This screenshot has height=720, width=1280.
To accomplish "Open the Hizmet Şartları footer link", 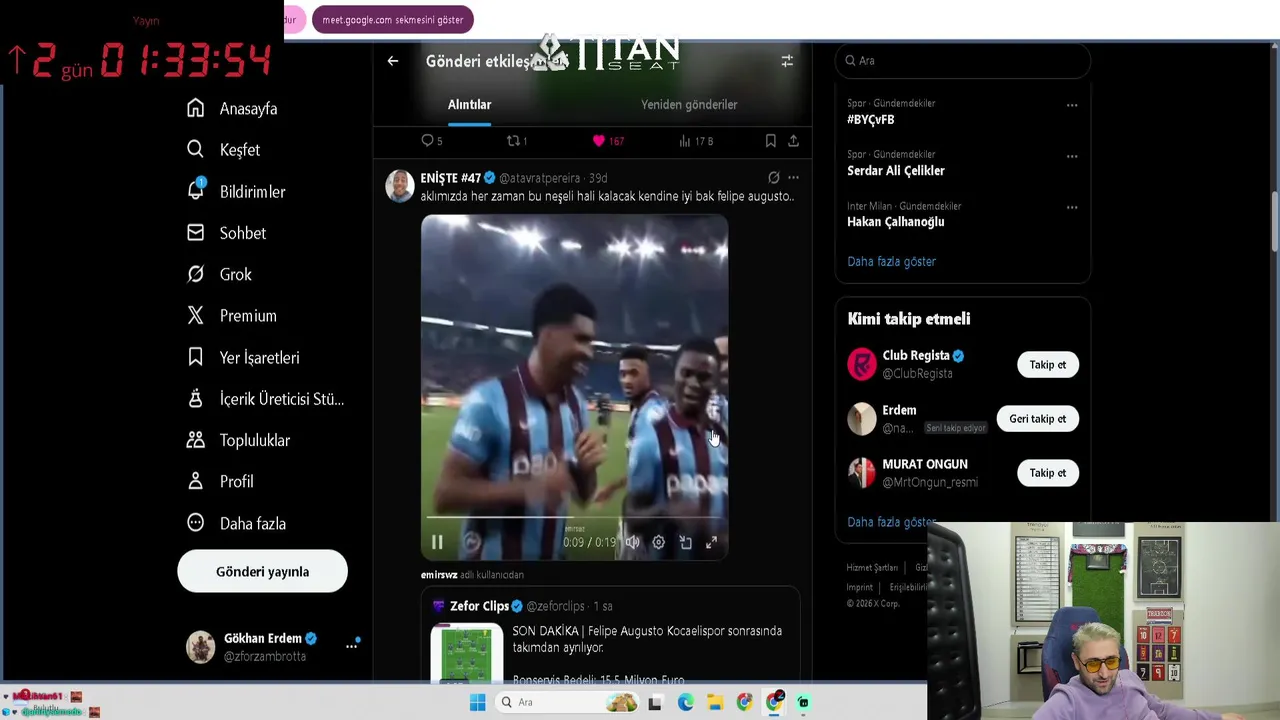I will tap(872, 568).
